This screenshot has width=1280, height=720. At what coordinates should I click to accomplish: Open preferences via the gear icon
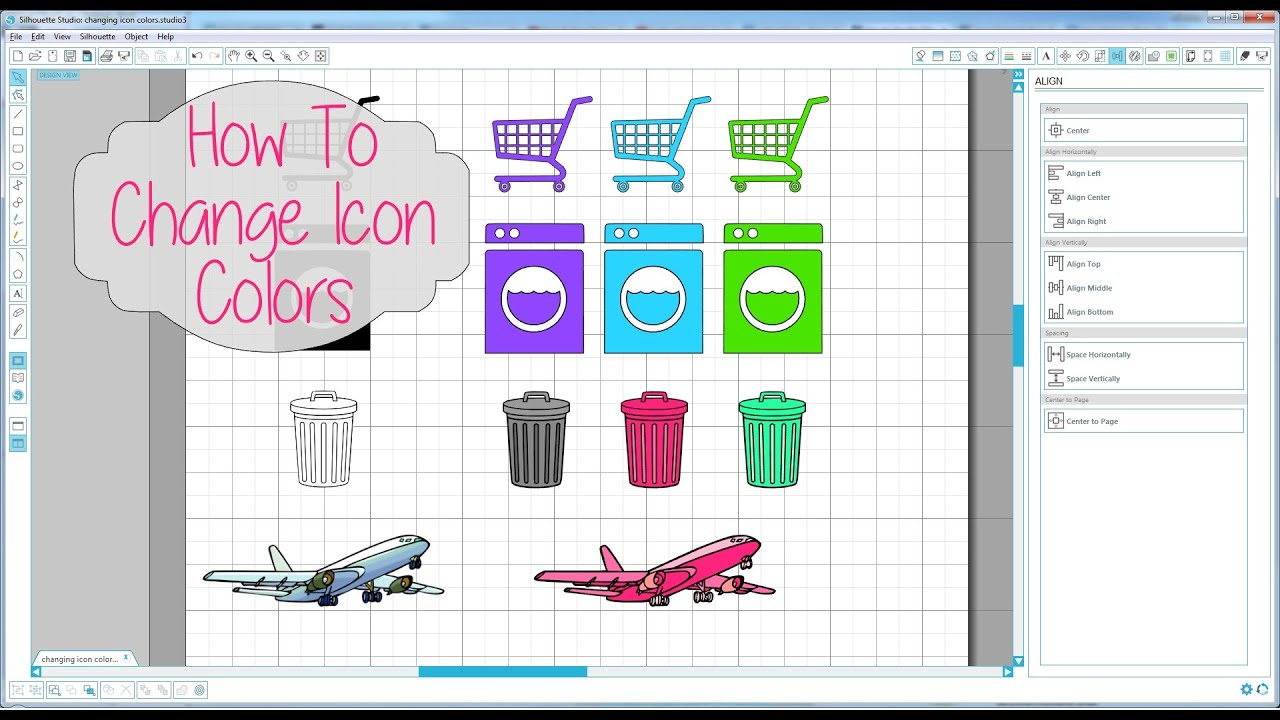tap(1246, 689)
